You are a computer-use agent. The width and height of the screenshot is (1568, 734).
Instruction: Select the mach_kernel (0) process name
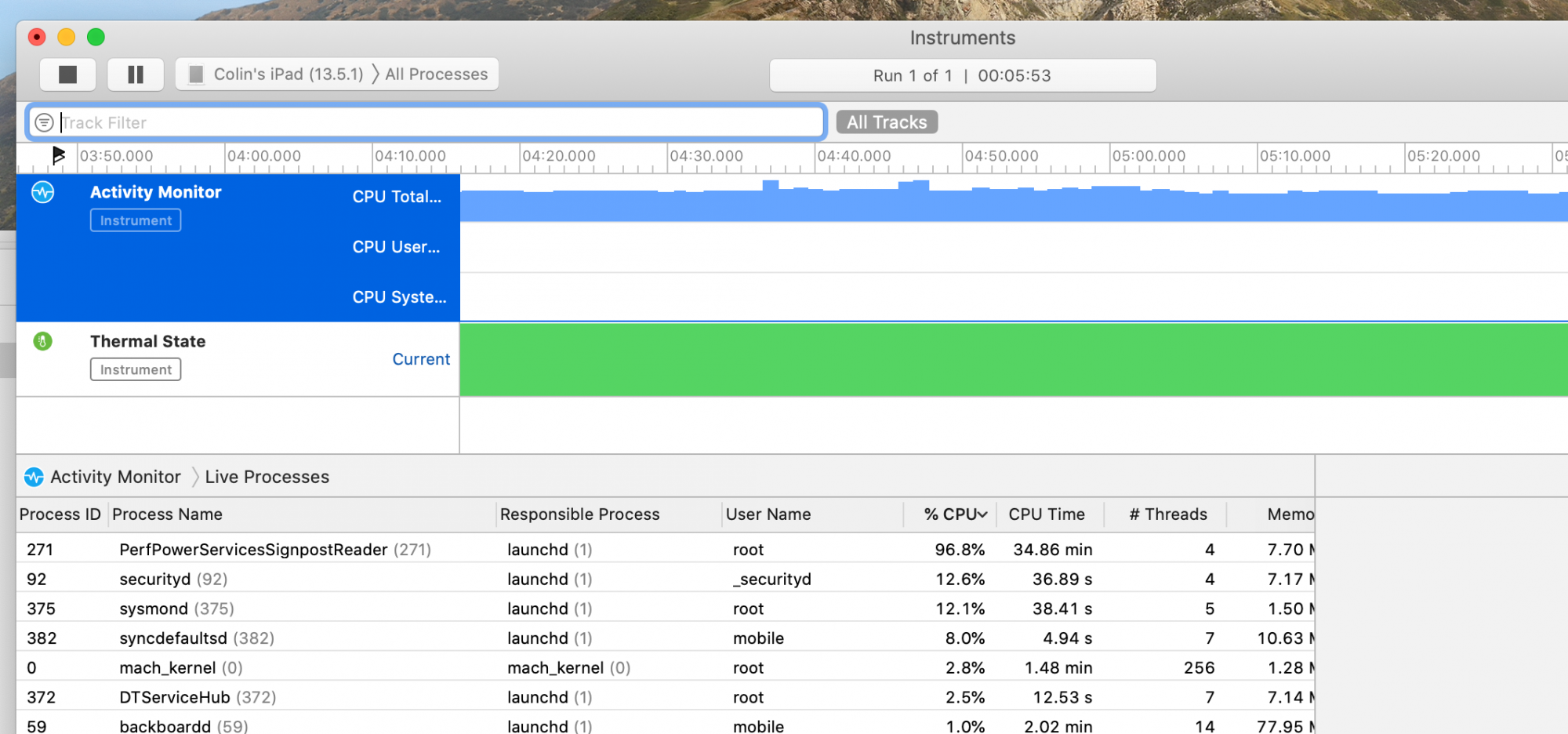(181, 668)
